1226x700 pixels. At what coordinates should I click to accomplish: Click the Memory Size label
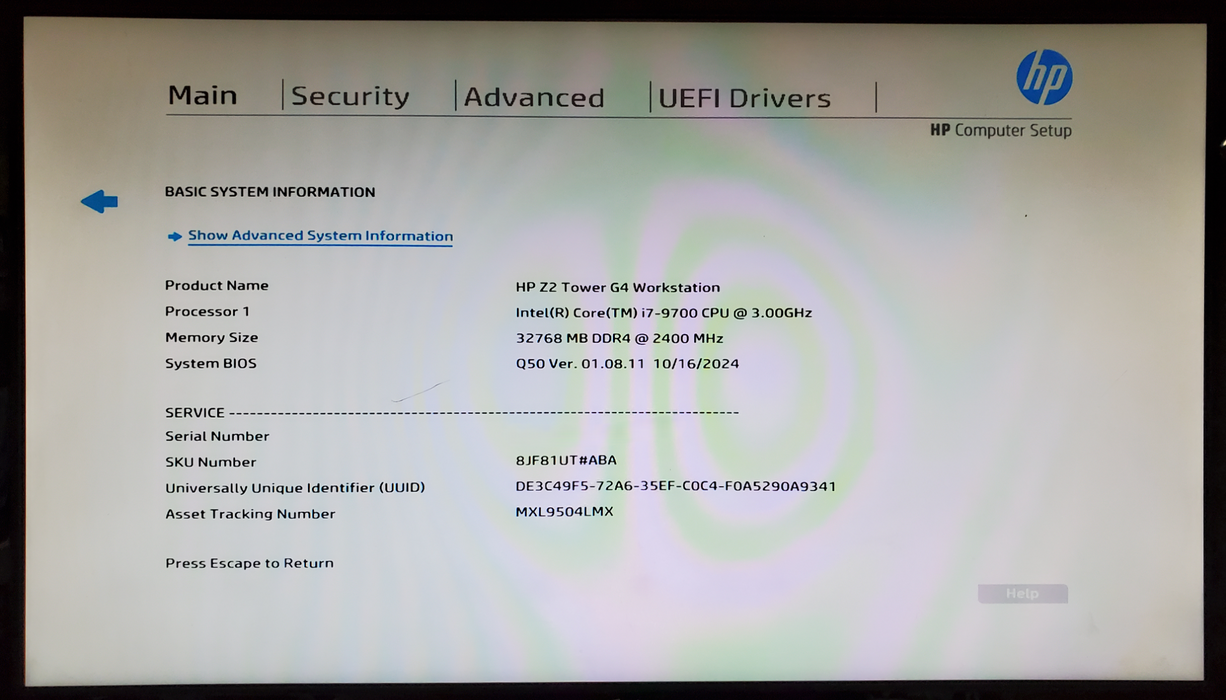(x=212, y=337)
